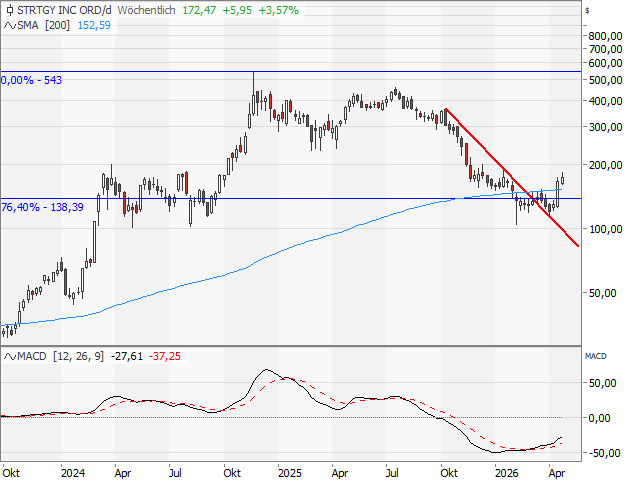Click the MACD wave indicator icon
The width and height of the screenshot is (640, 480).
pos(10,357)
